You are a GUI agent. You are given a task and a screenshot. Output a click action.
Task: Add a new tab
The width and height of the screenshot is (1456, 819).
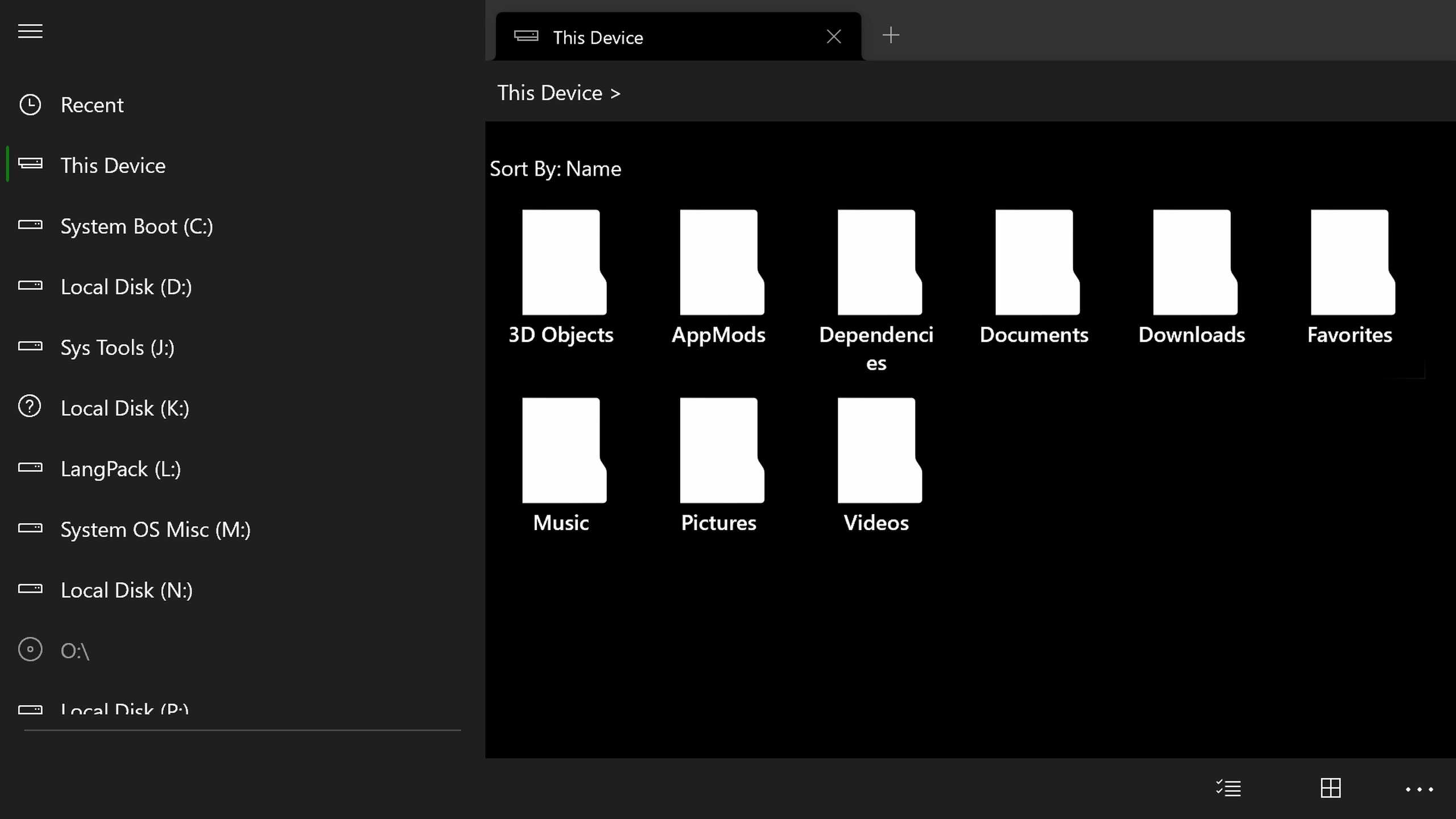(x=891, y=36)
